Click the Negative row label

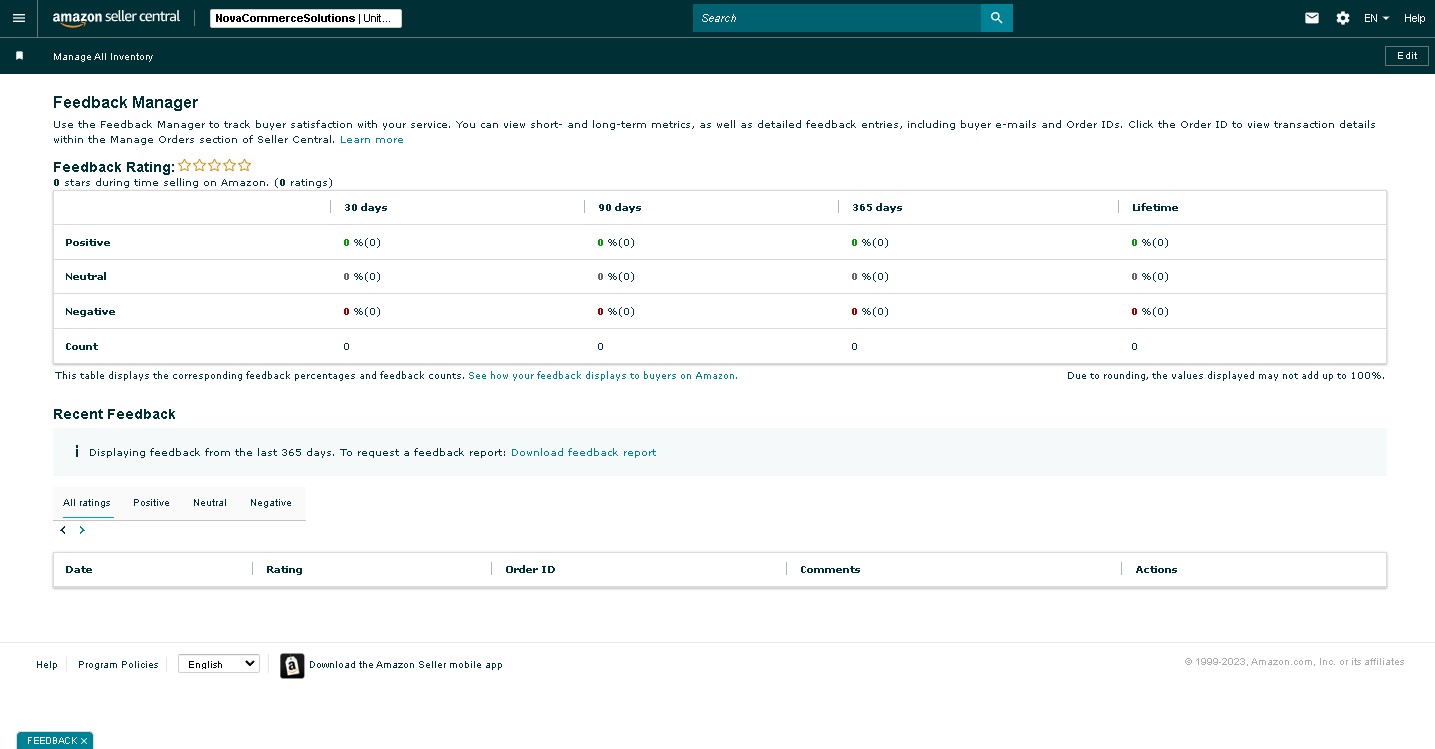pyautogui.click(x=90, y=312)
